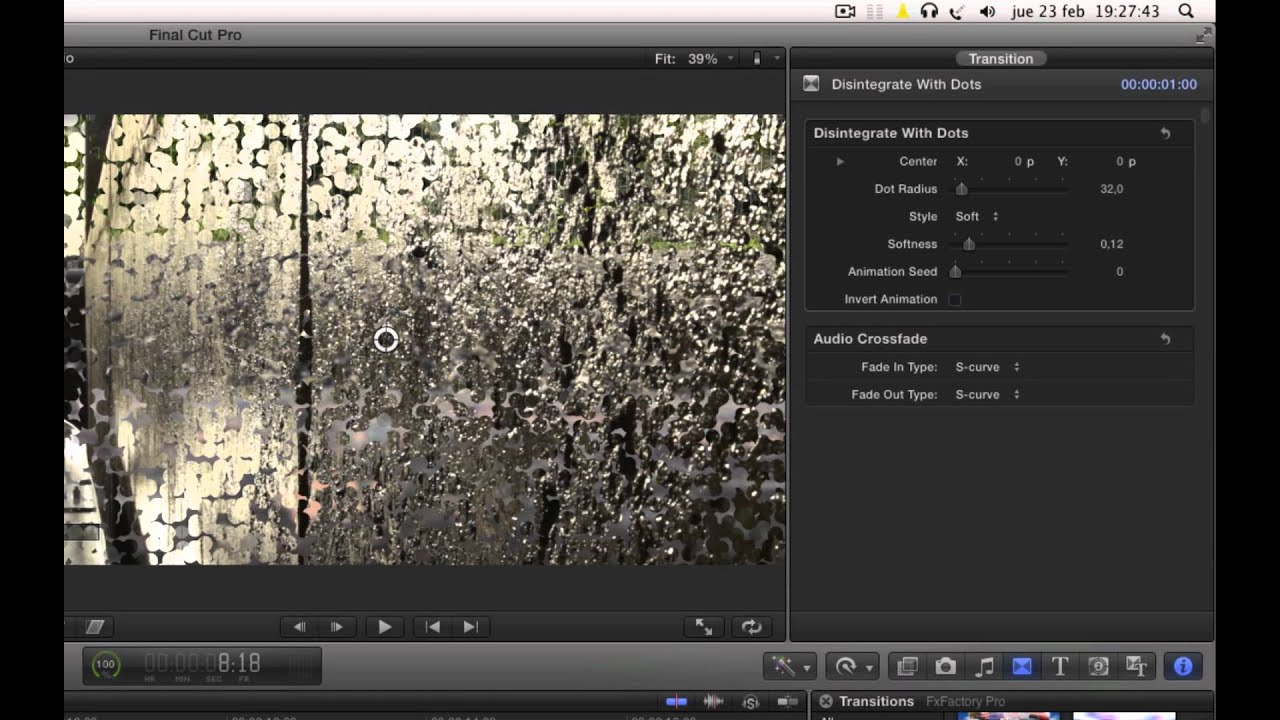Open the Fit 39% zoom dropdown

(695, 59)
